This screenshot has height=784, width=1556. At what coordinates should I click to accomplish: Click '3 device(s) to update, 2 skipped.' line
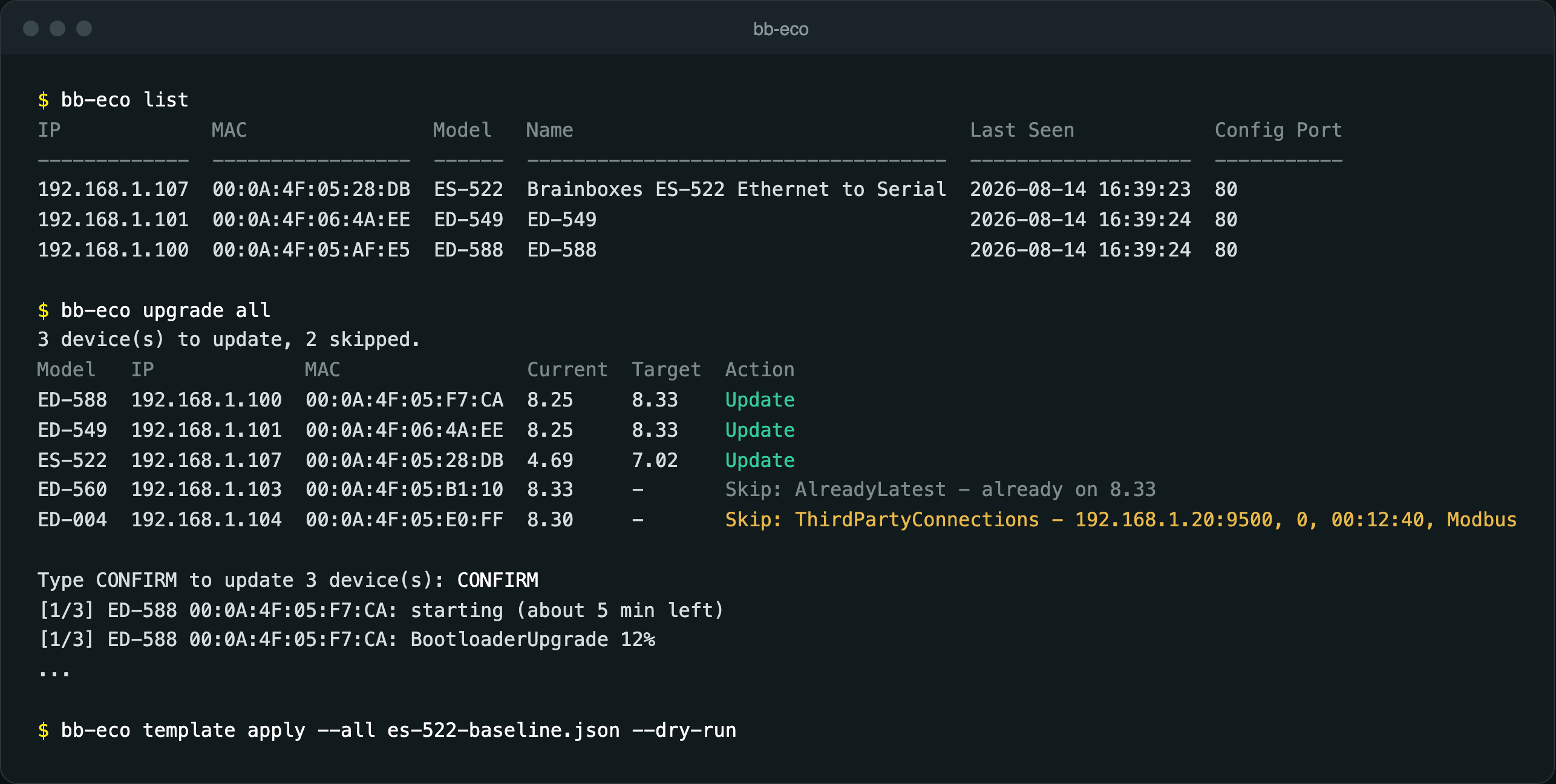tap(229, 339)
